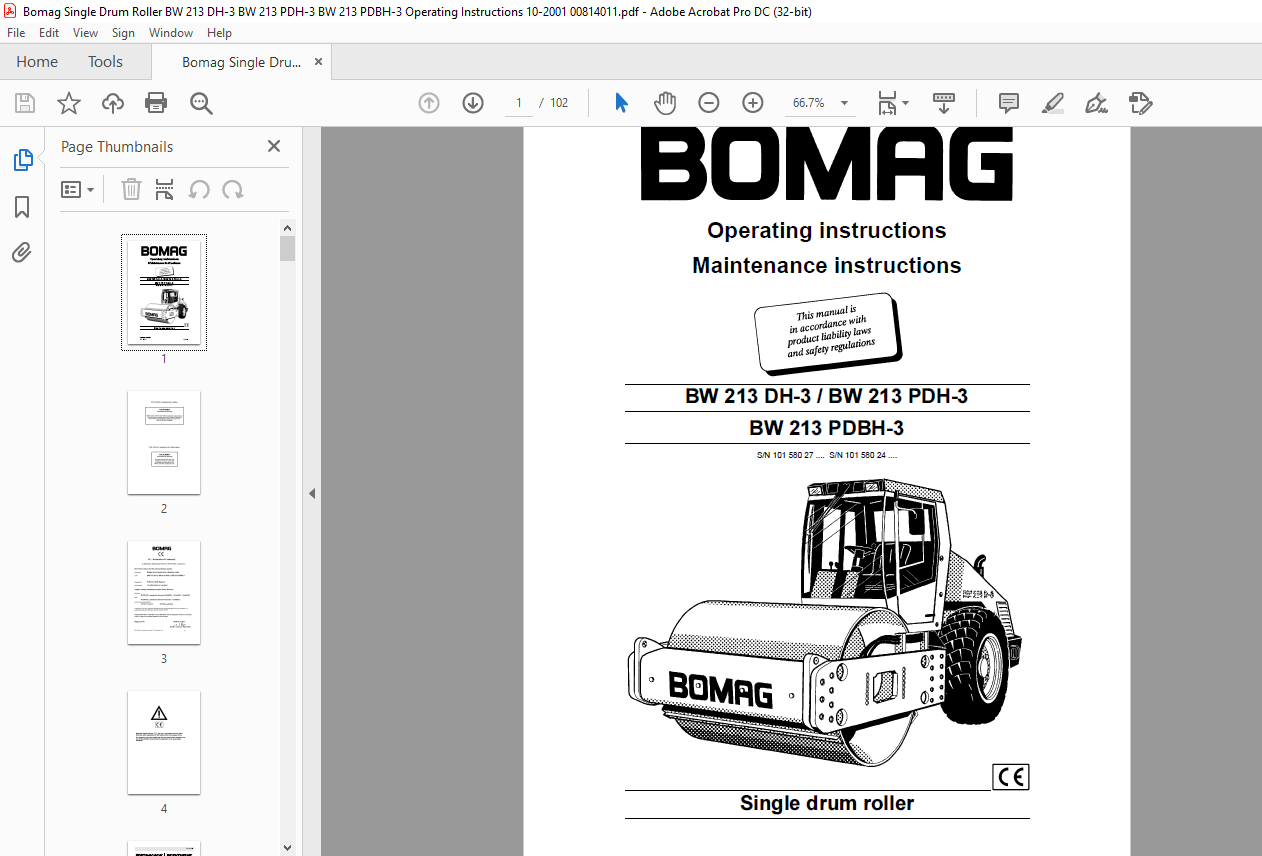Insert pages with the thumbnail panel icon
The height and width of the screenshot is (856, 1262).
[165, 189]
